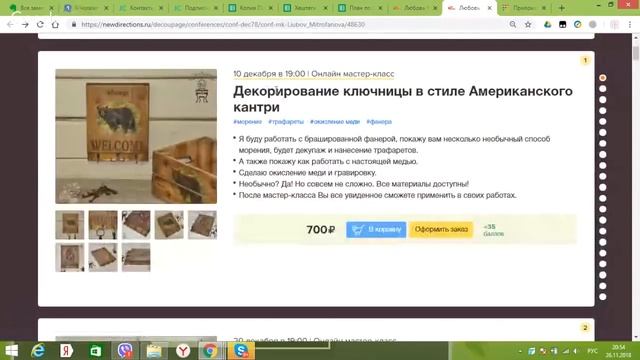
Task: Switch to the 'Хештеги' tab
Action: pos(305,8)
